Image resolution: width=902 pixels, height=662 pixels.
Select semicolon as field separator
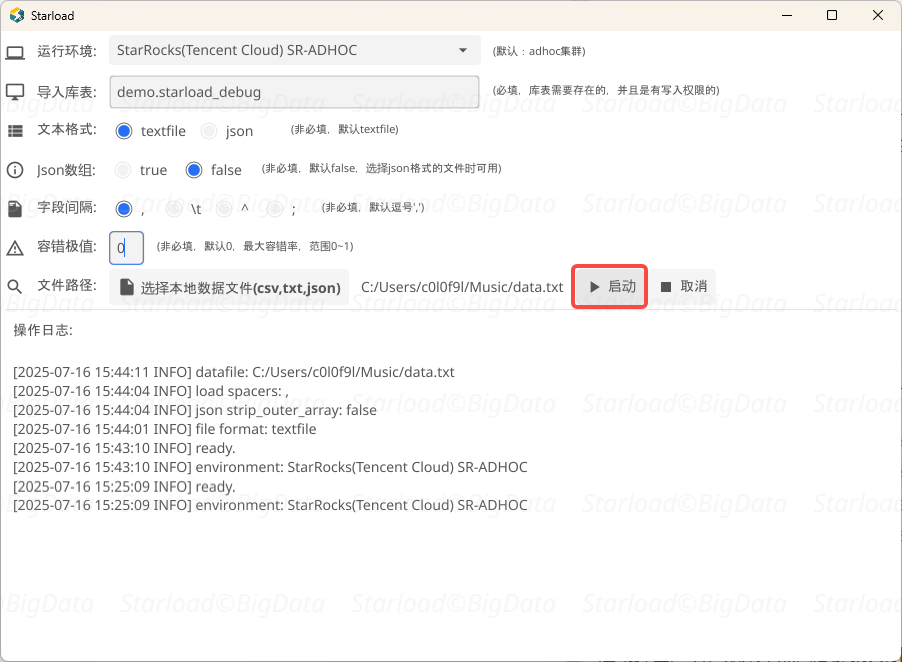tap(274, 209)
